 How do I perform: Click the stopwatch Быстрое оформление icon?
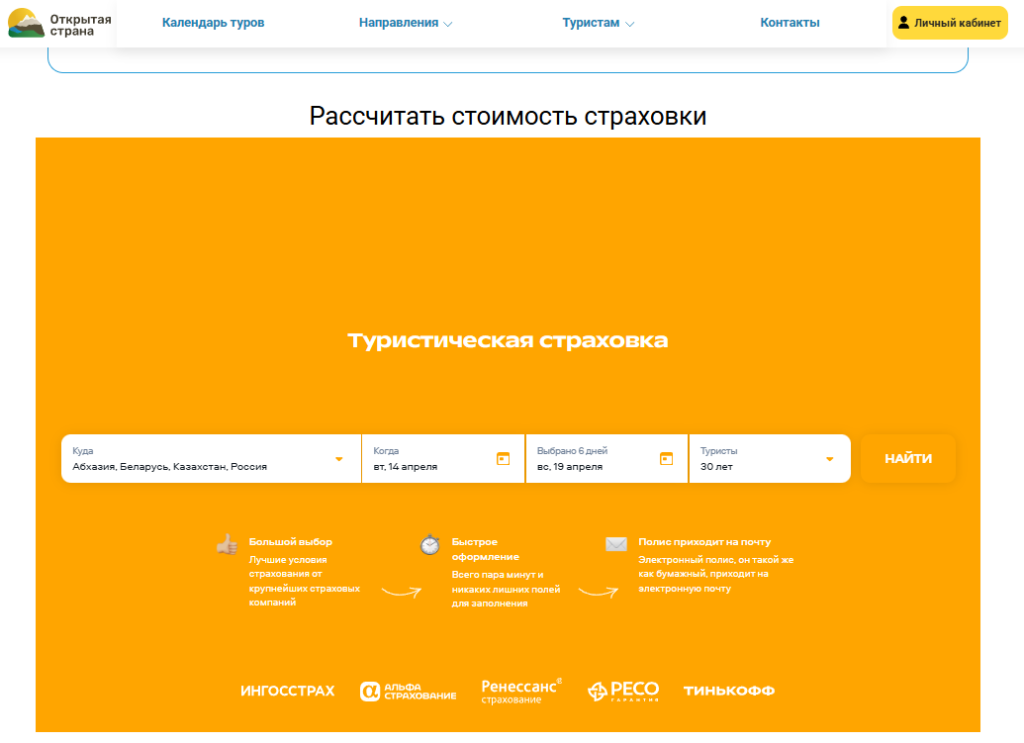click(430, 545)
